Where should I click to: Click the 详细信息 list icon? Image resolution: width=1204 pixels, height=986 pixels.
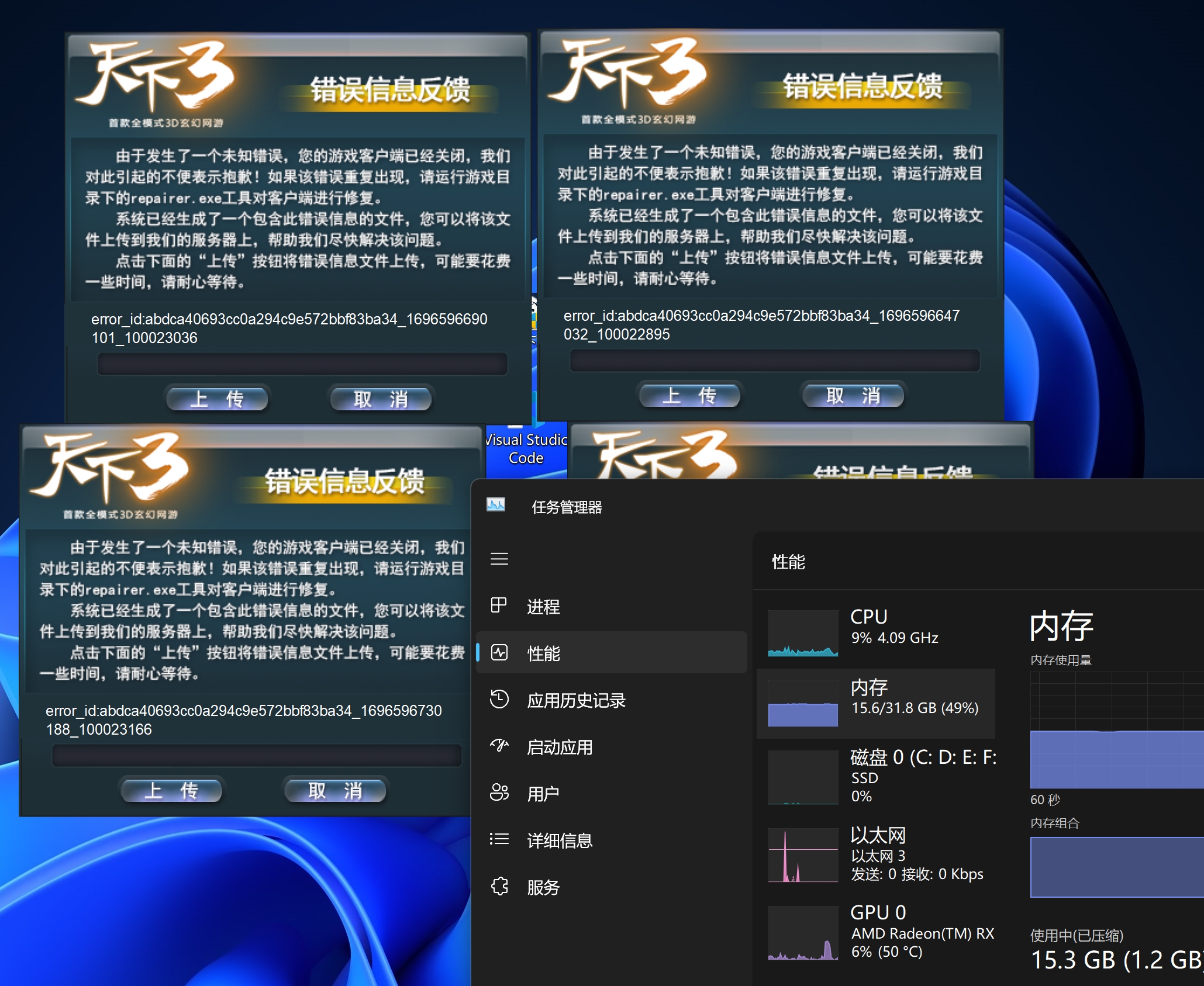499,839
